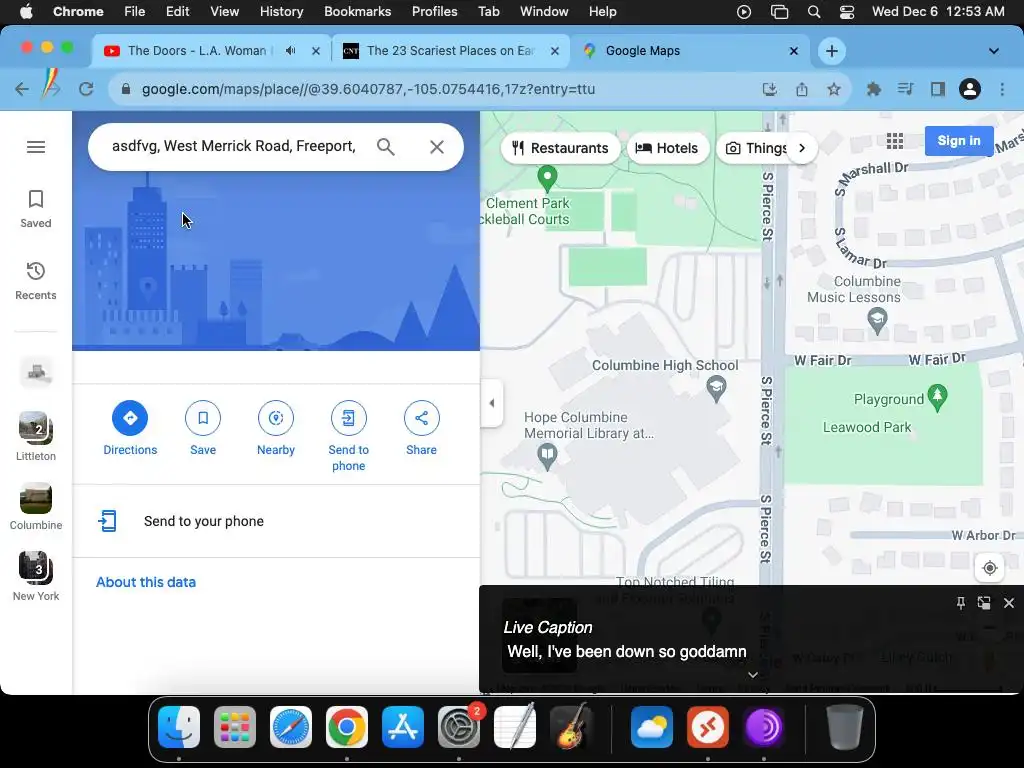Expand Live Caption chevron
The height and width of the screenshot is (768, 1024).
pyautogui.click(x=752, y=675)
